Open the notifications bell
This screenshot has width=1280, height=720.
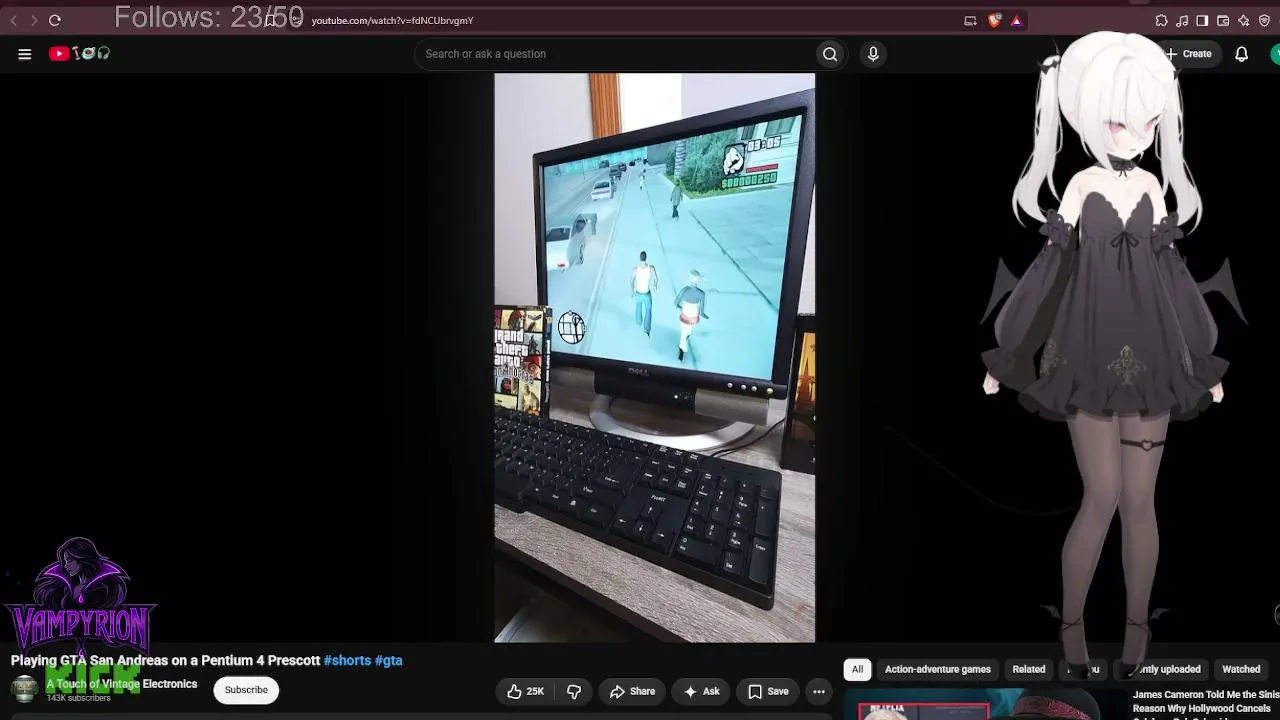point(1241,54)
